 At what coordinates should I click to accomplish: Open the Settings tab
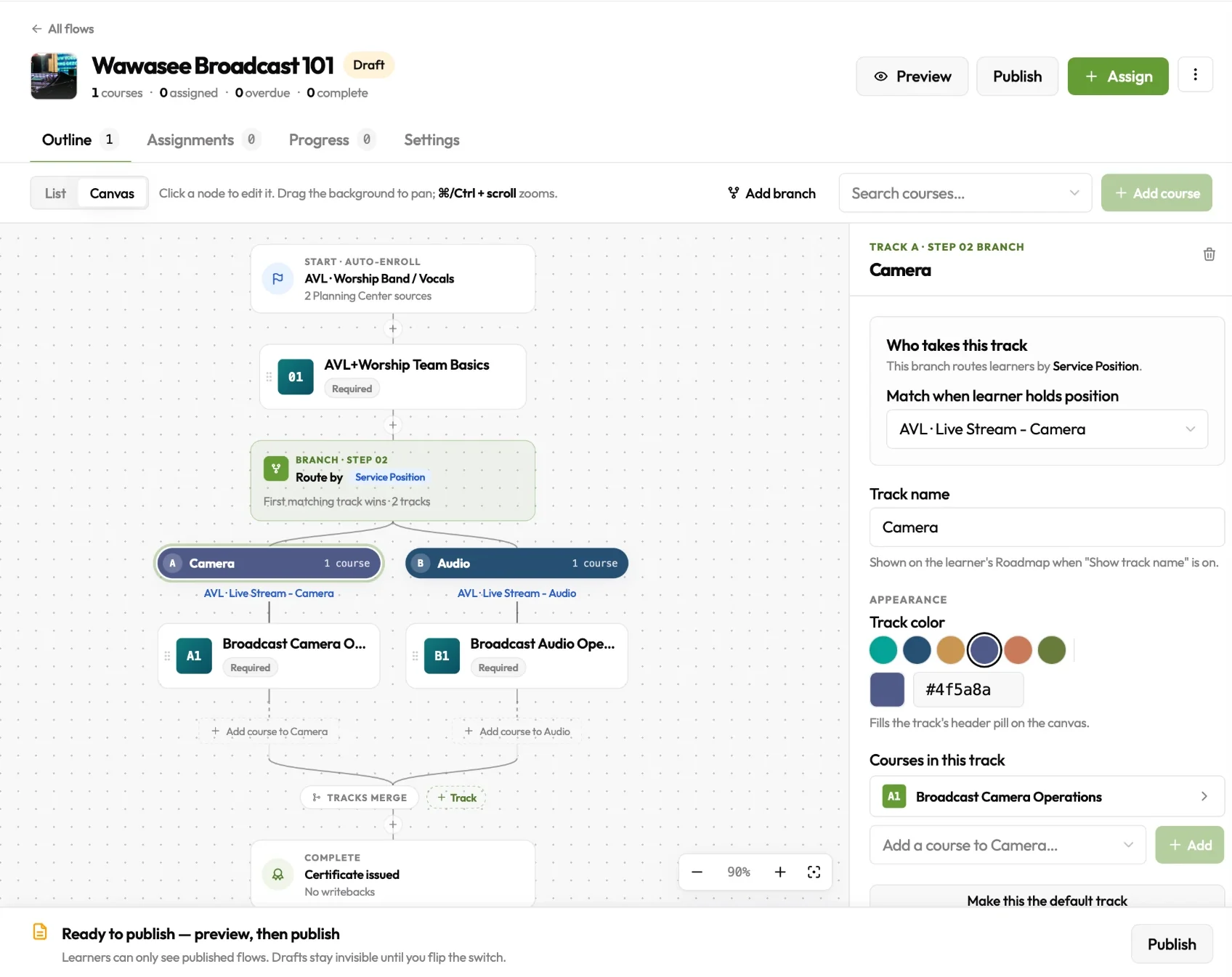pos(431,139)
